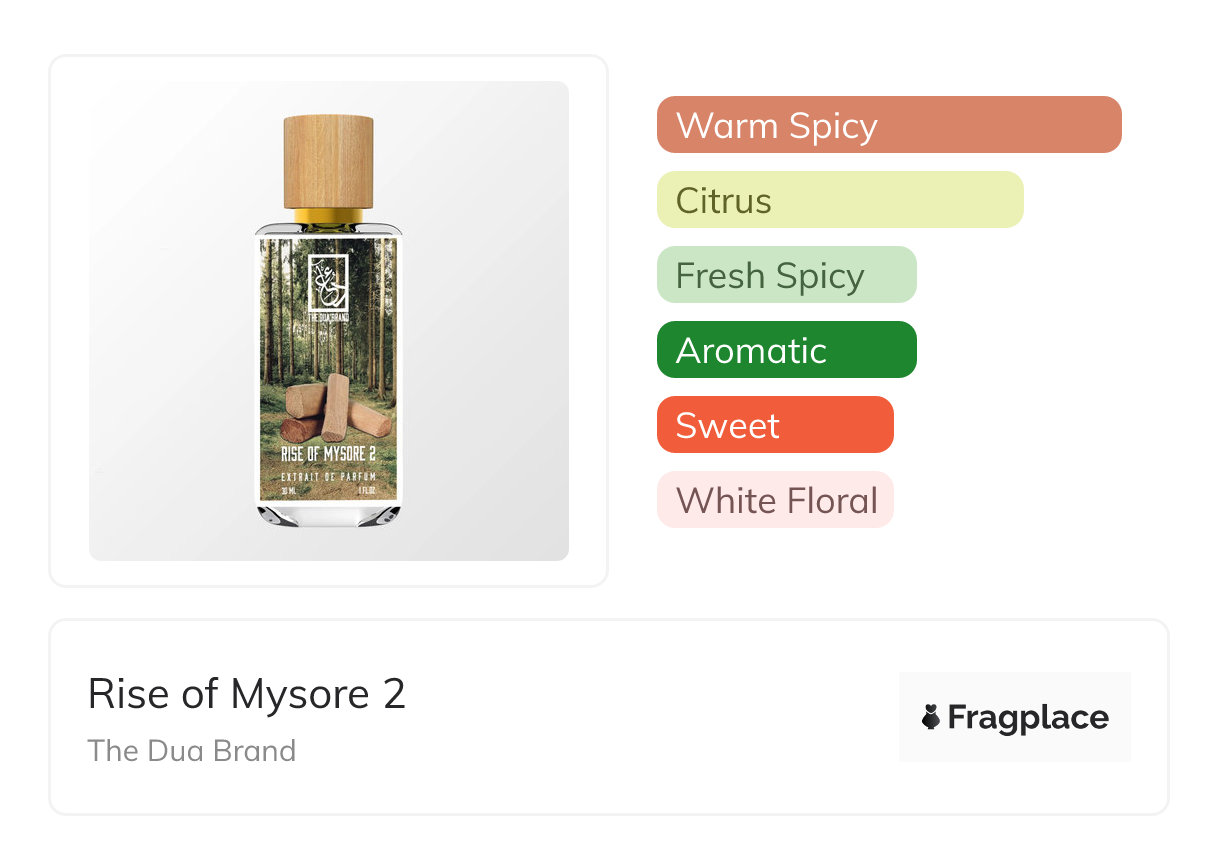Select the Warm Spicy accord bar

coord(888,125)
